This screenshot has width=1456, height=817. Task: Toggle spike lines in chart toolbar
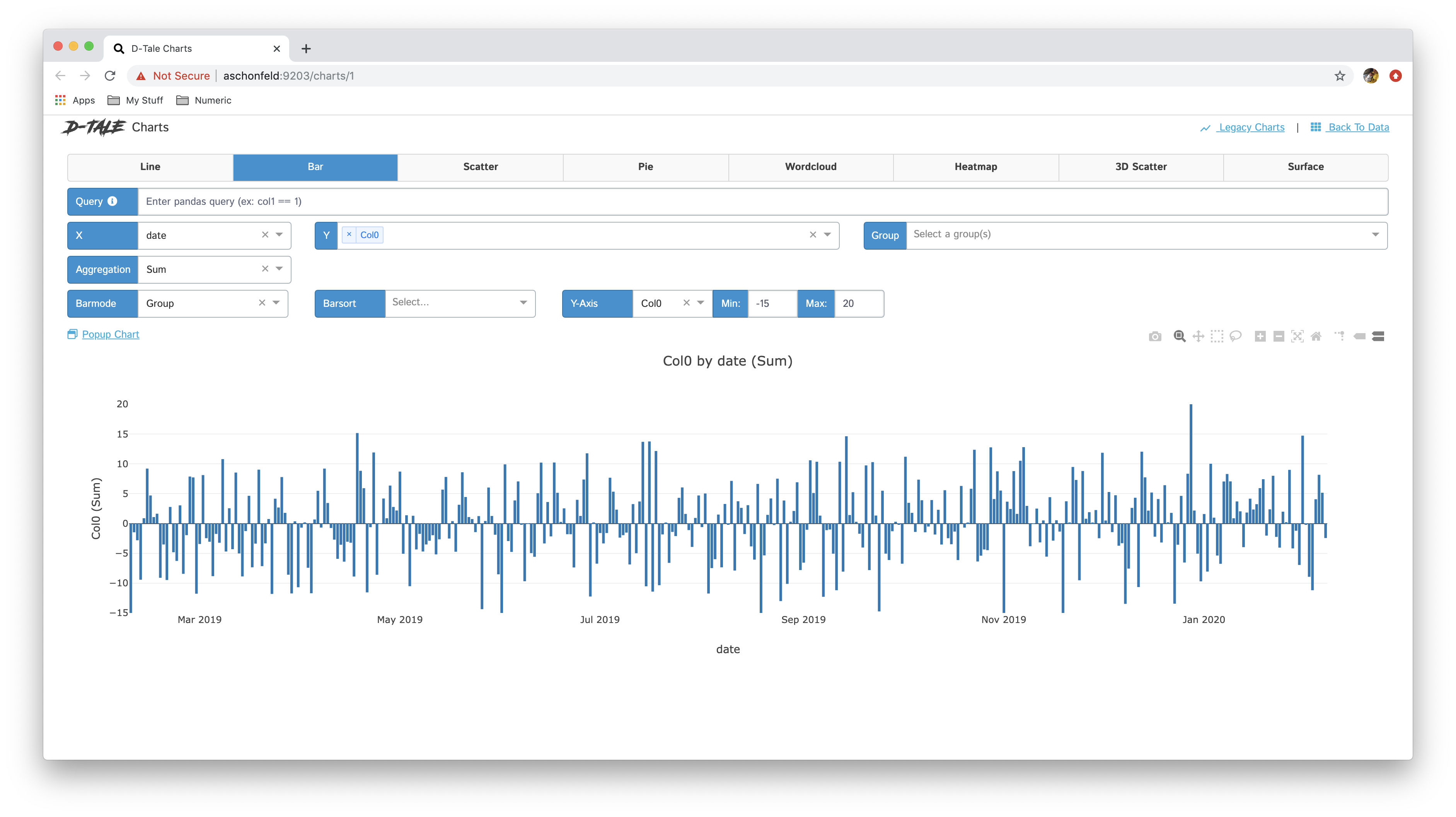1340,336
